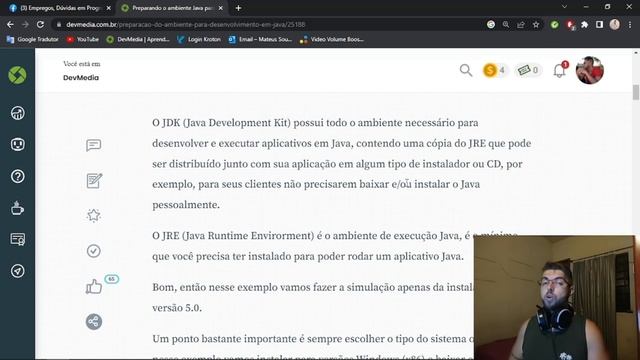Open the Google Tradutor bookmark

(33, 40)
